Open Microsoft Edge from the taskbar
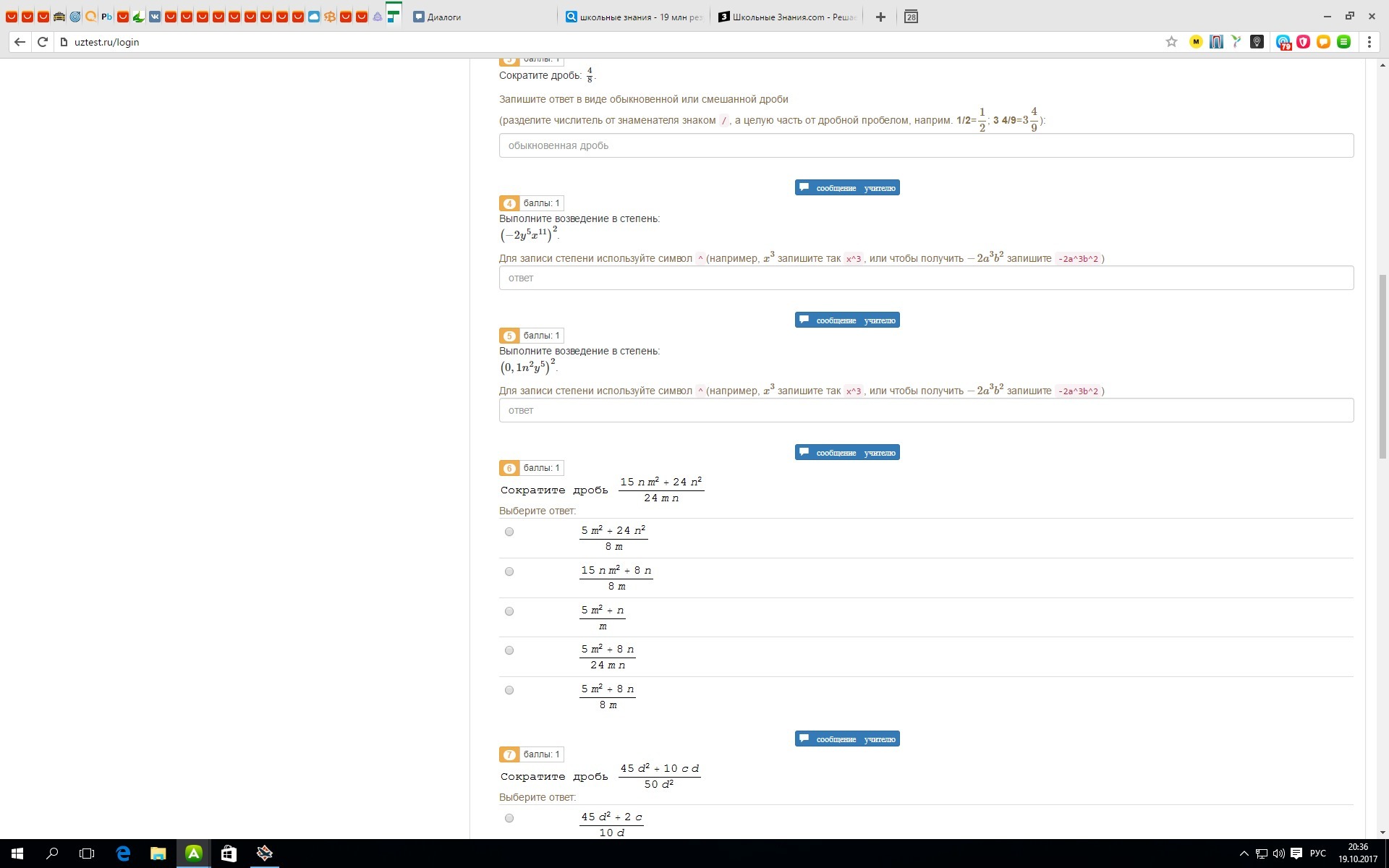This screenshot has height=868, width=1389. pyautogui.click(x=123, y=854)
